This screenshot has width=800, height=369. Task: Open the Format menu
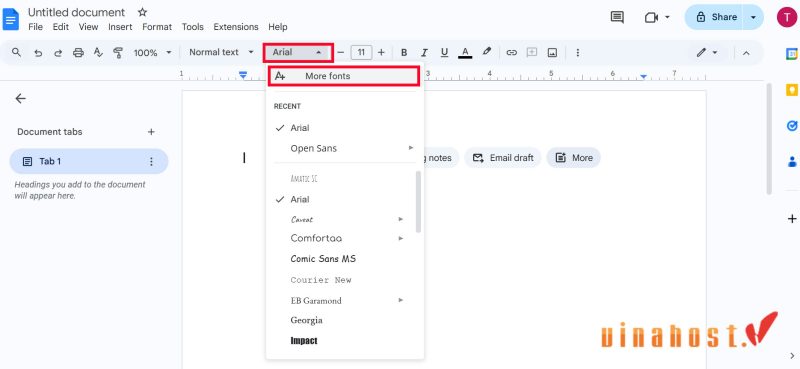coord(157,27)
